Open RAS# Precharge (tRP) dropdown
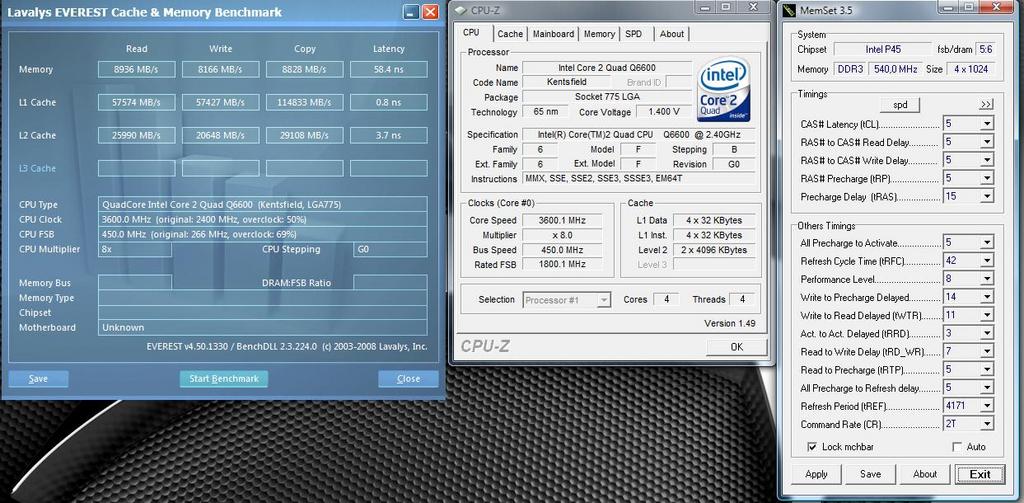This screenshot has height=503, width=1024. pyautogui.click(x=986, y=178)
